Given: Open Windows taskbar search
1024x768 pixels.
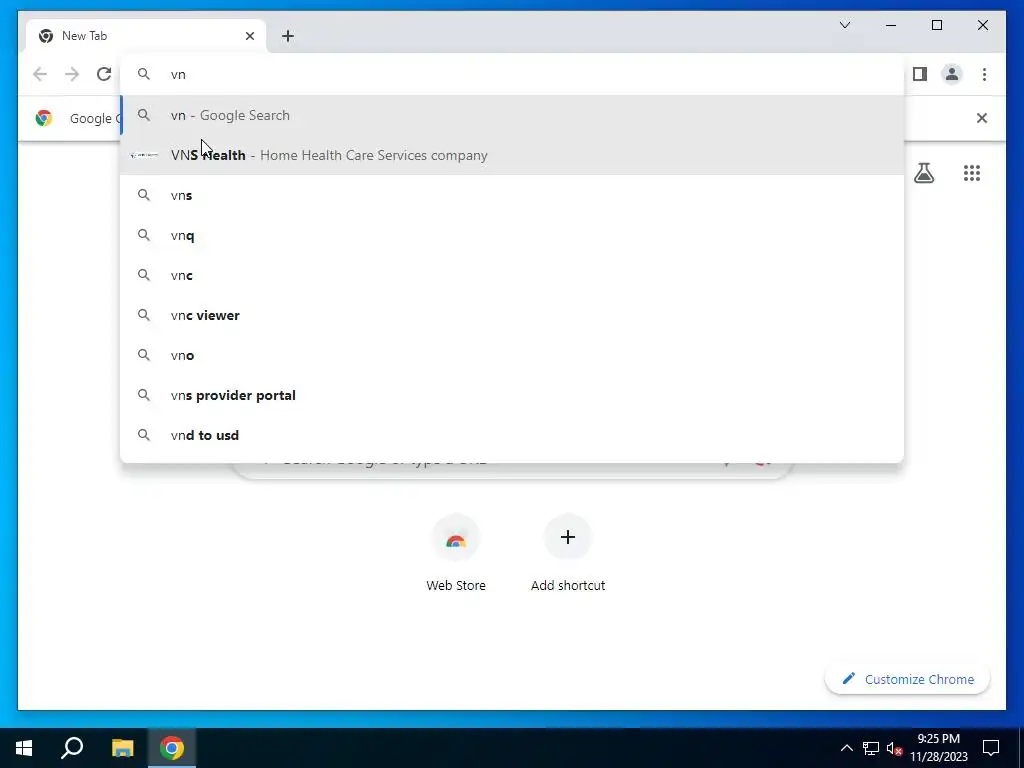Looking at the screenshot, I should click(72, 748).
